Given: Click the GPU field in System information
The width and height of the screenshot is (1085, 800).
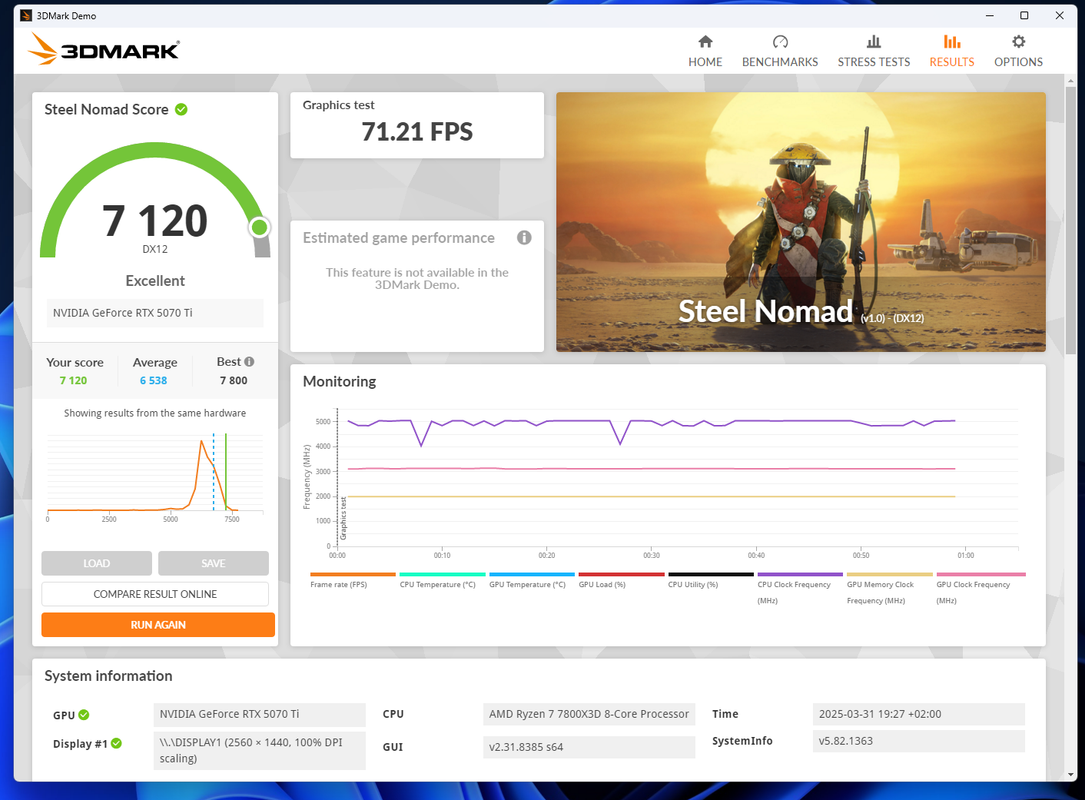Looking at the screenshot, I should click(259, 714).
